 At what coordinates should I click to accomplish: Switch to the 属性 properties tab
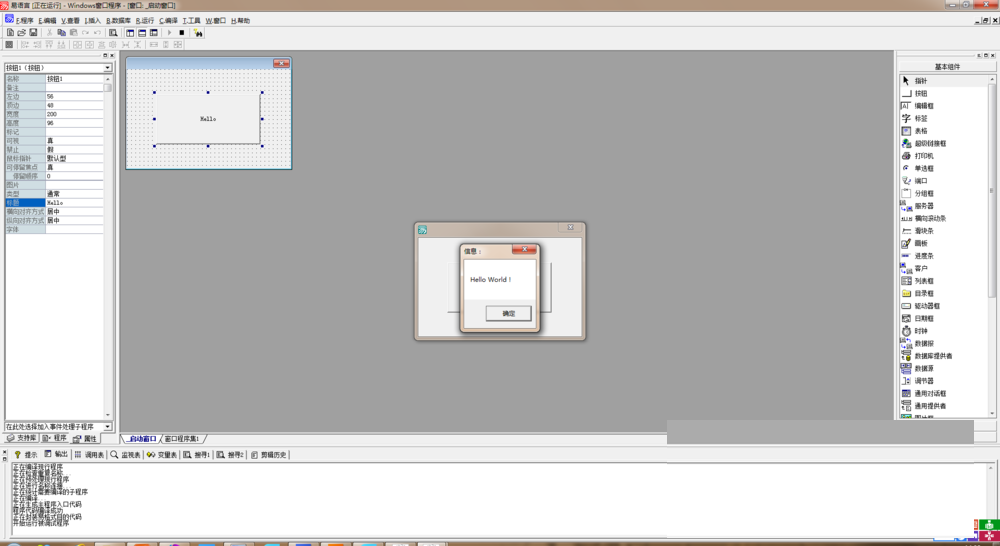[x=85, y=439]
